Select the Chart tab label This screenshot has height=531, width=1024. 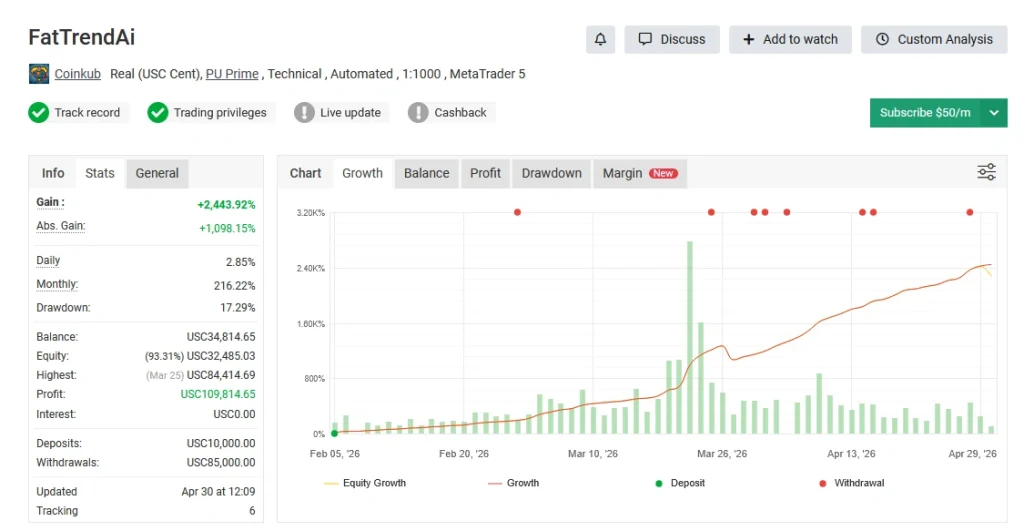tap(306, 173)
